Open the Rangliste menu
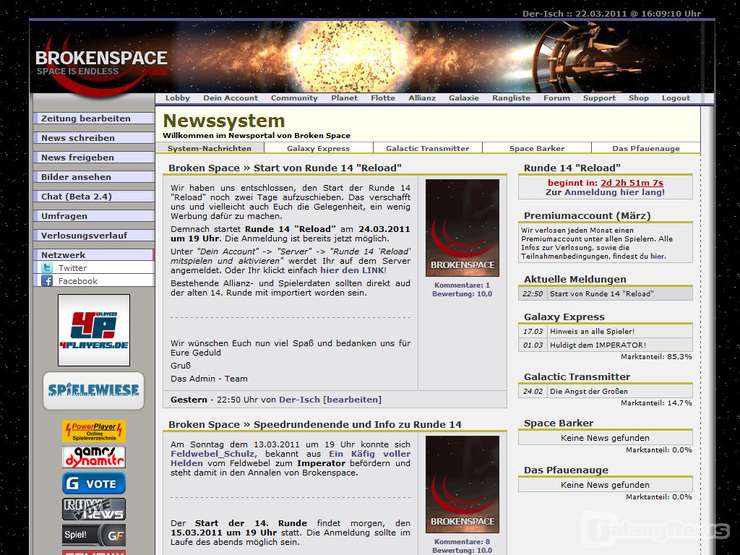The image size is (740, 555). (511, 98)
